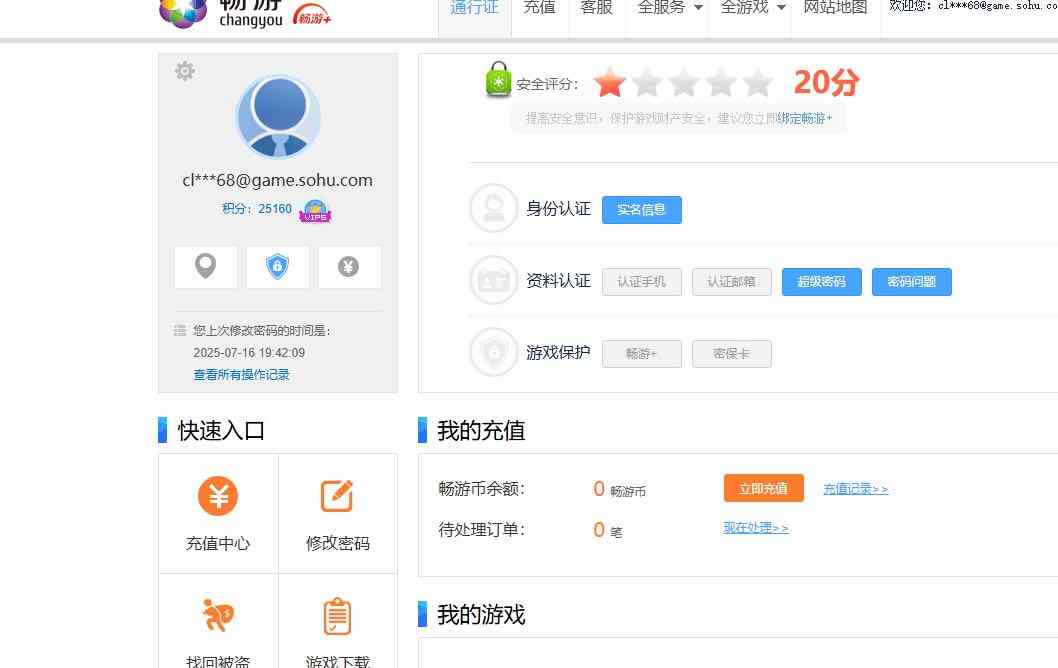Click the 身份认证 person icon
The width and height of the screenshot is (1058, 668).
pyautogui.click(x=493, y=208)
